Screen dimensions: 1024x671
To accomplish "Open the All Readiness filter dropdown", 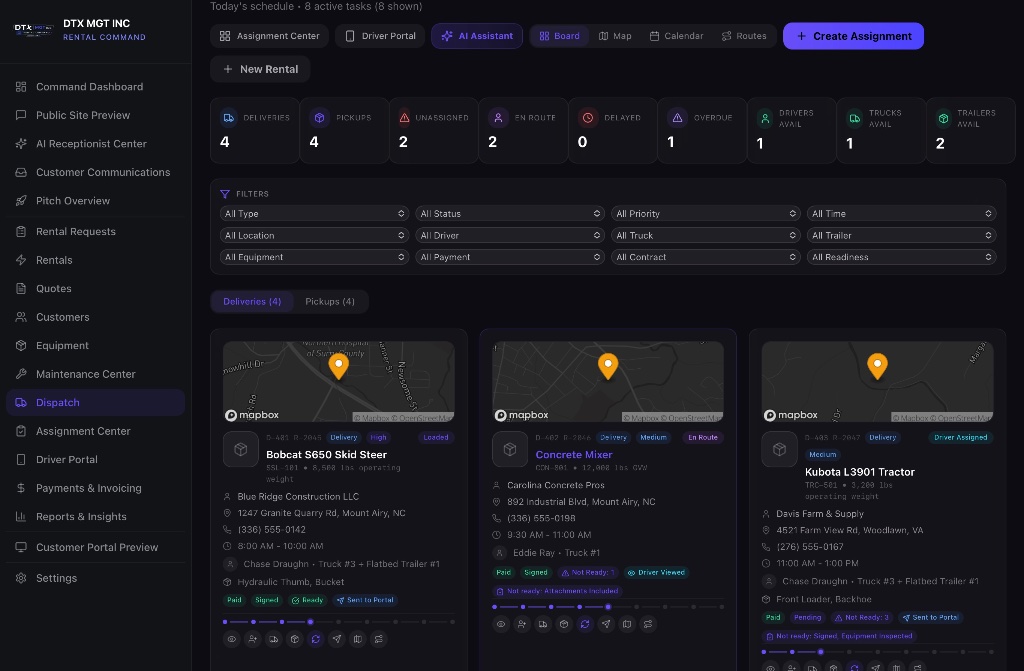I will [x=902, y=257].
